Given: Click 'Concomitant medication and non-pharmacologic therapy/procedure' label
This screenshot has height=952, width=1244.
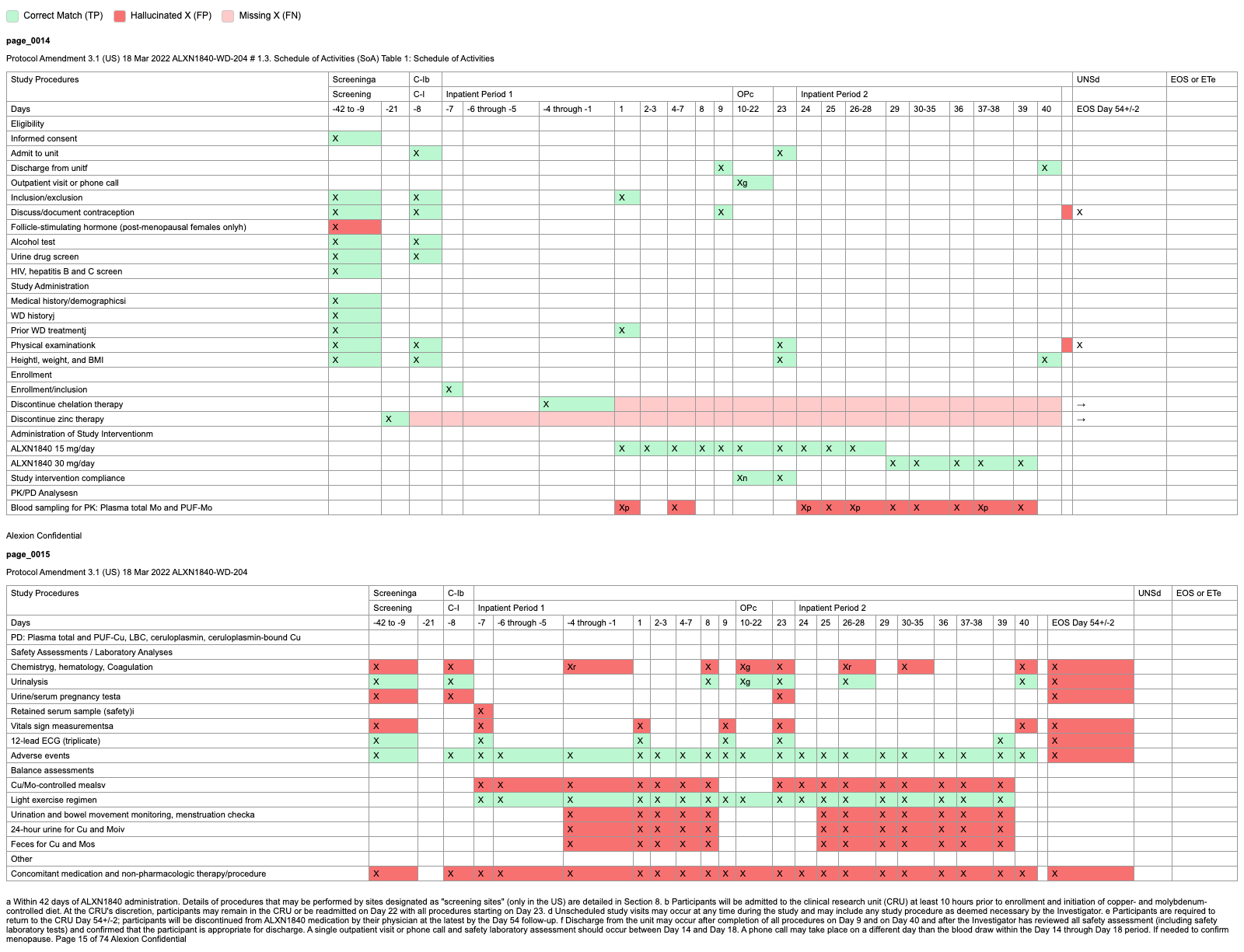Looking at the screenshot, I should point(138,874).
